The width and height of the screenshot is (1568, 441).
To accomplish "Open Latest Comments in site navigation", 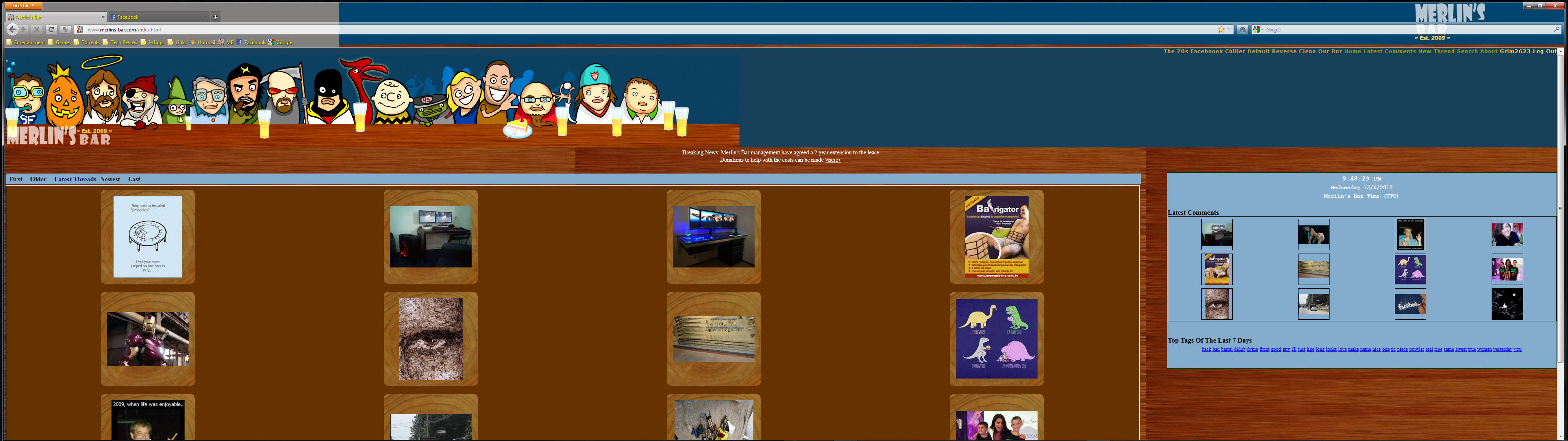I will 1390,51.
